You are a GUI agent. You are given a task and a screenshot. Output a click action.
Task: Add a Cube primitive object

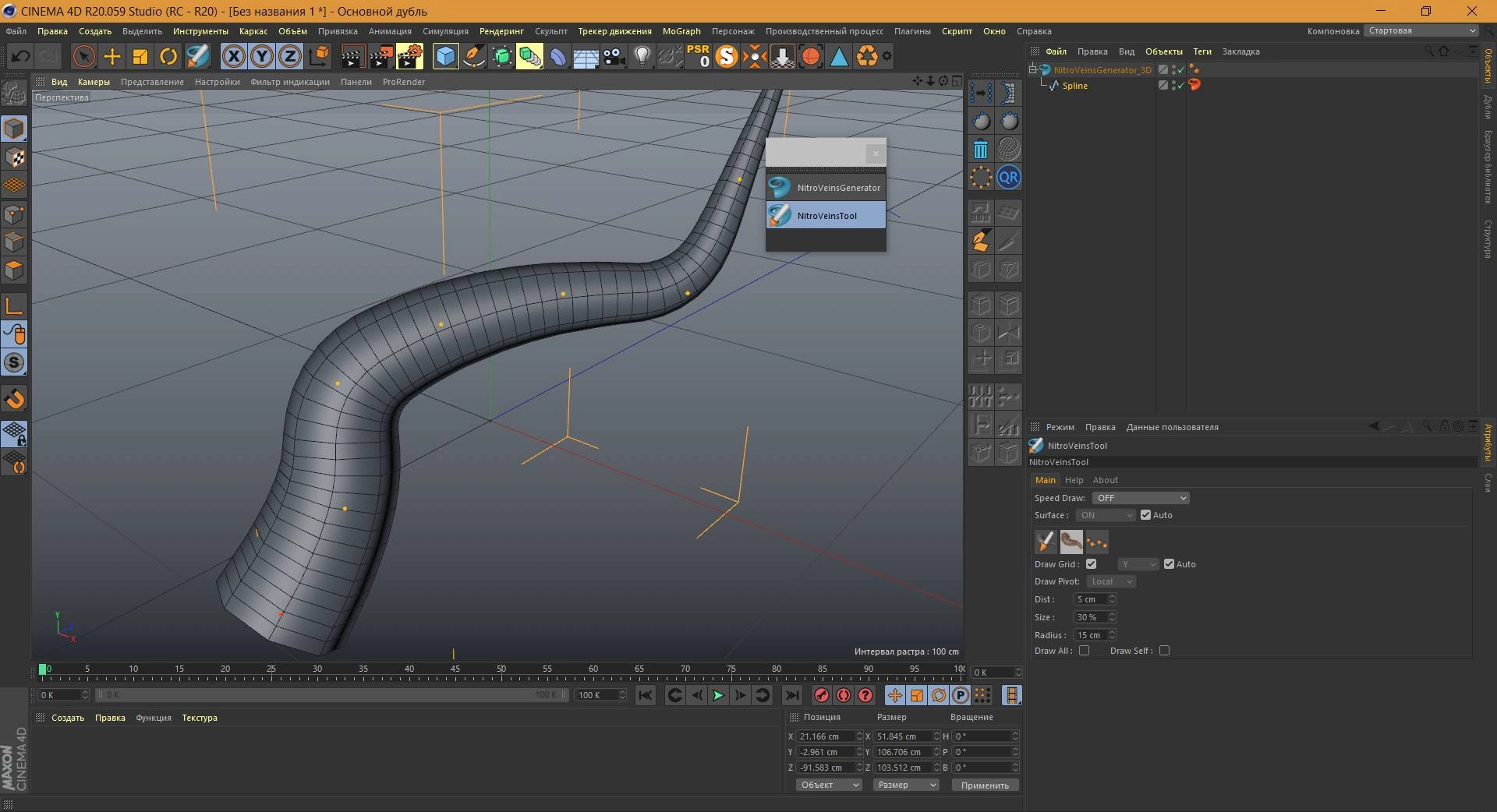click(445, 56)
